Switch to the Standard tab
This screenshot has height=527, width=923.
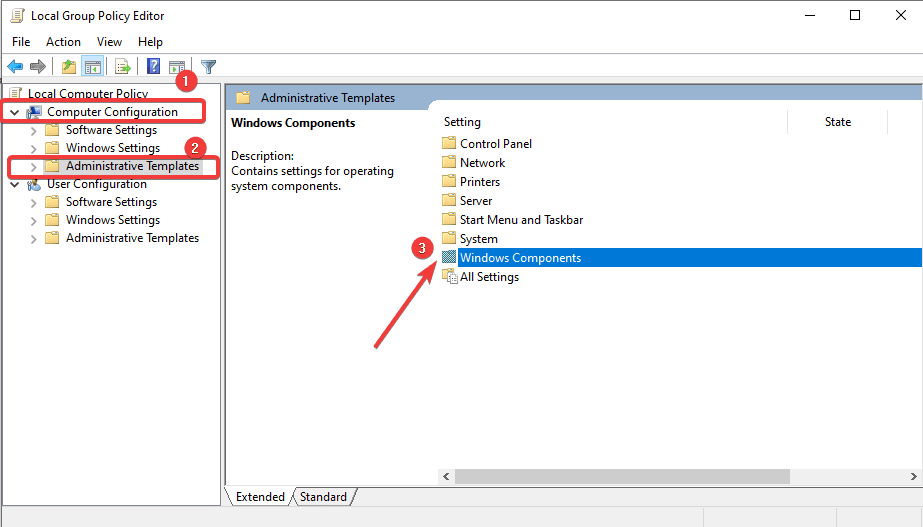(x=323, y=497)
